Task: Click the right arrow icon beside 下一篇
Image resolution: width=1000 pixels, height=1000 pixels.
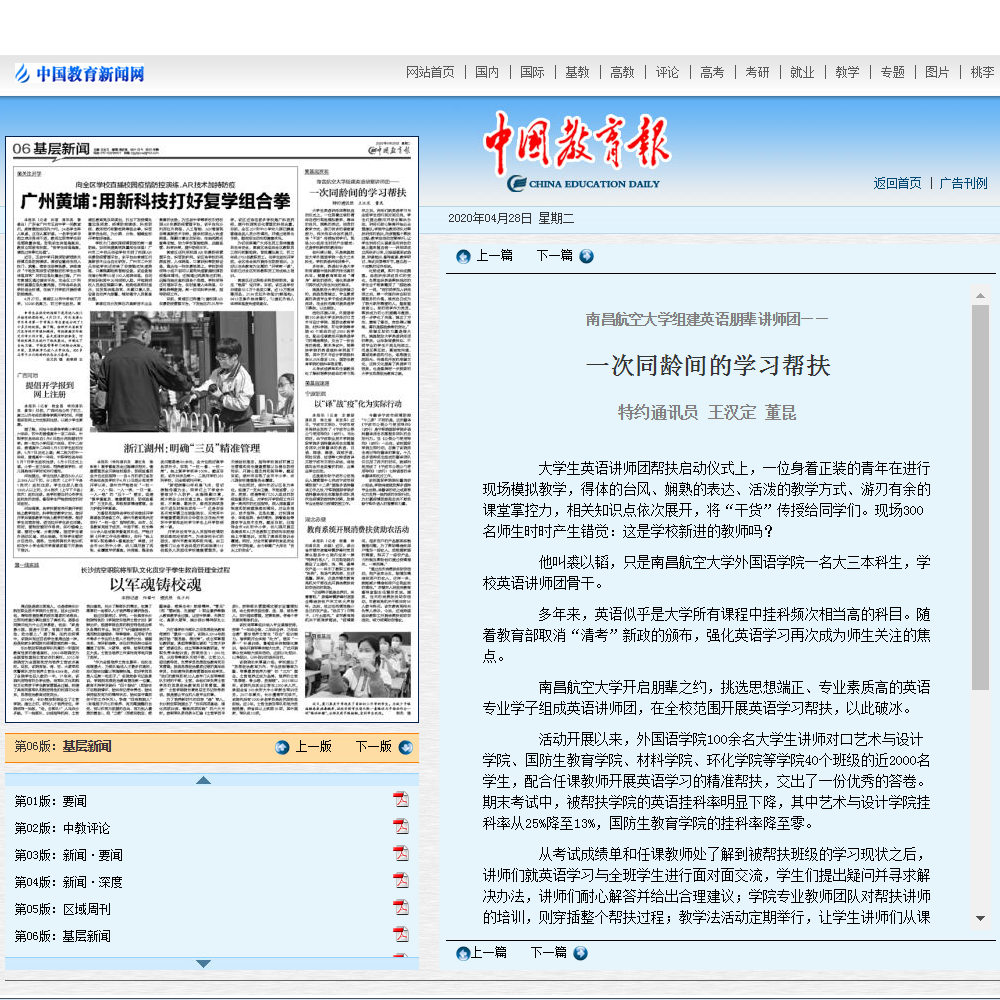Action: coord(587,256)
